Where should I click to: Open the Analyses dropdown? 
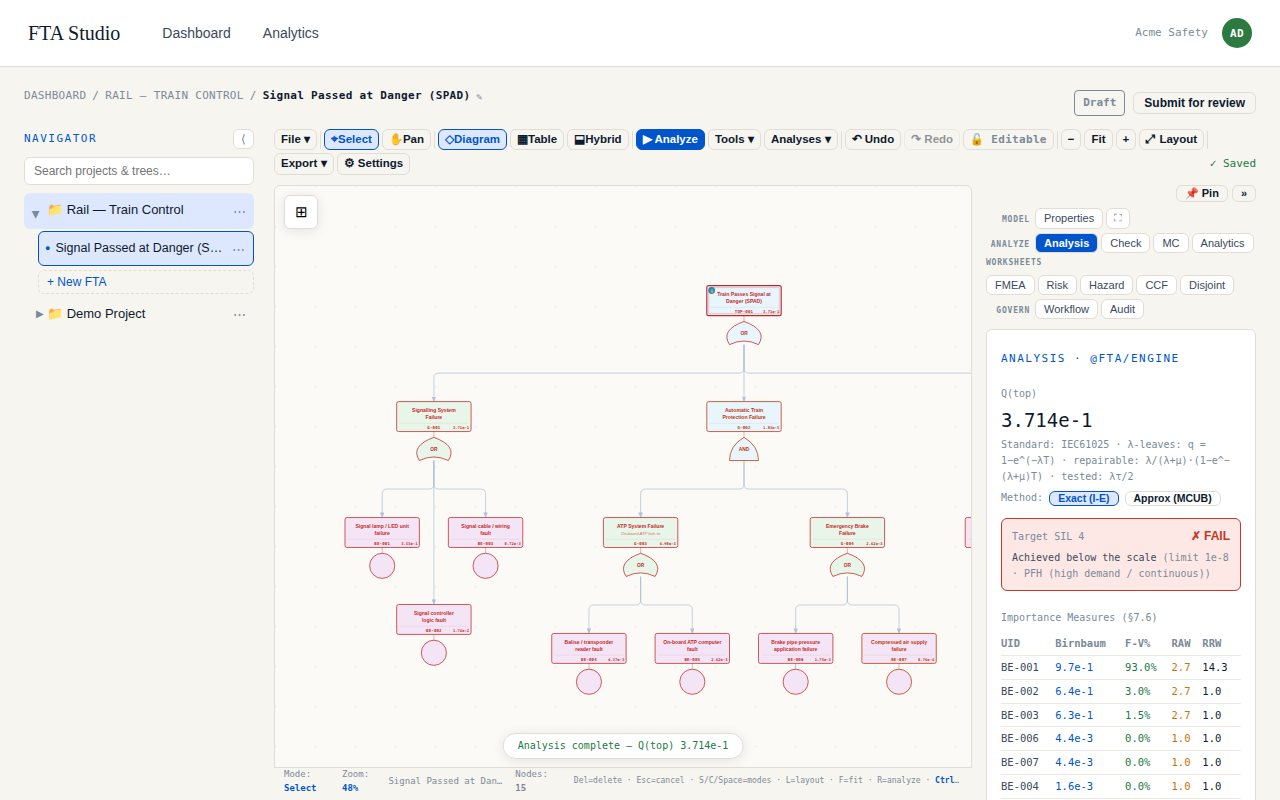tap(801, 139)
